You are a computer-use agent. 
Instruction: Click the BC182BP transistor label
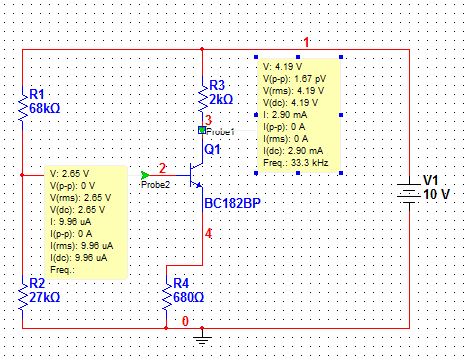click(232, 203)
